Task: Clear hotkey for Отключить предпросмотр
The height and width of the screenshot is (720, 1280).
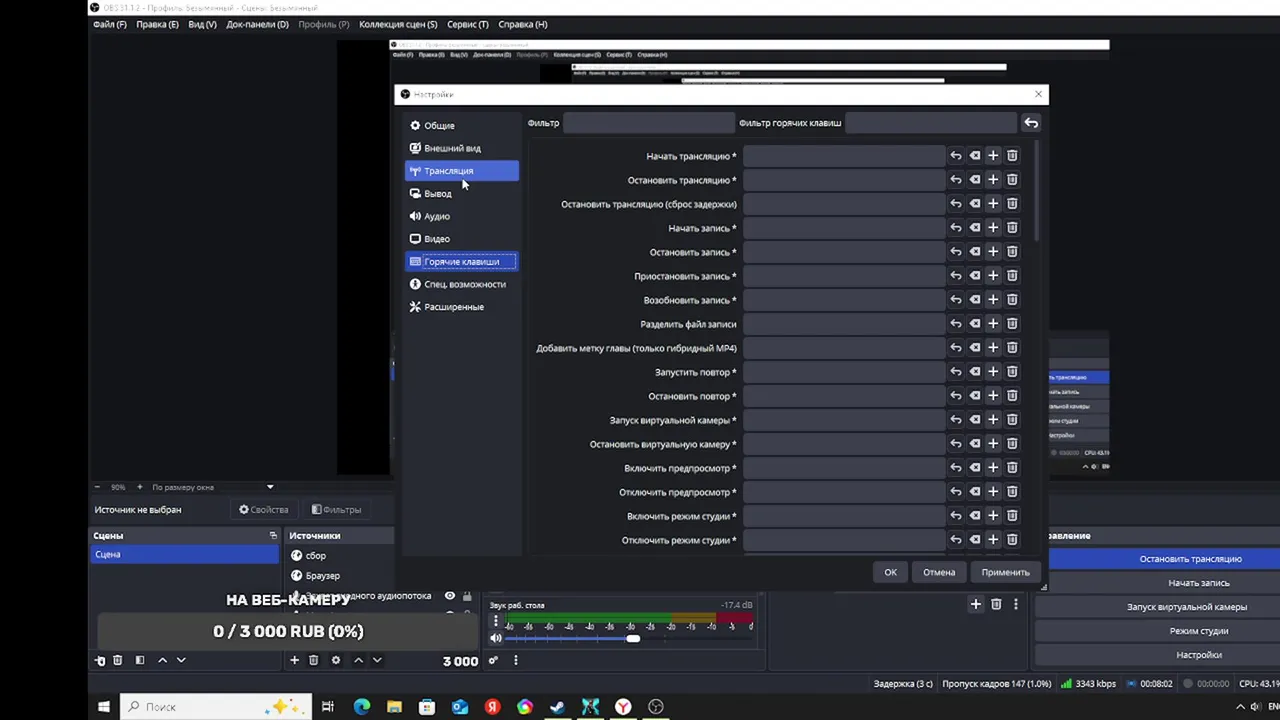Action: click(975, 492)
